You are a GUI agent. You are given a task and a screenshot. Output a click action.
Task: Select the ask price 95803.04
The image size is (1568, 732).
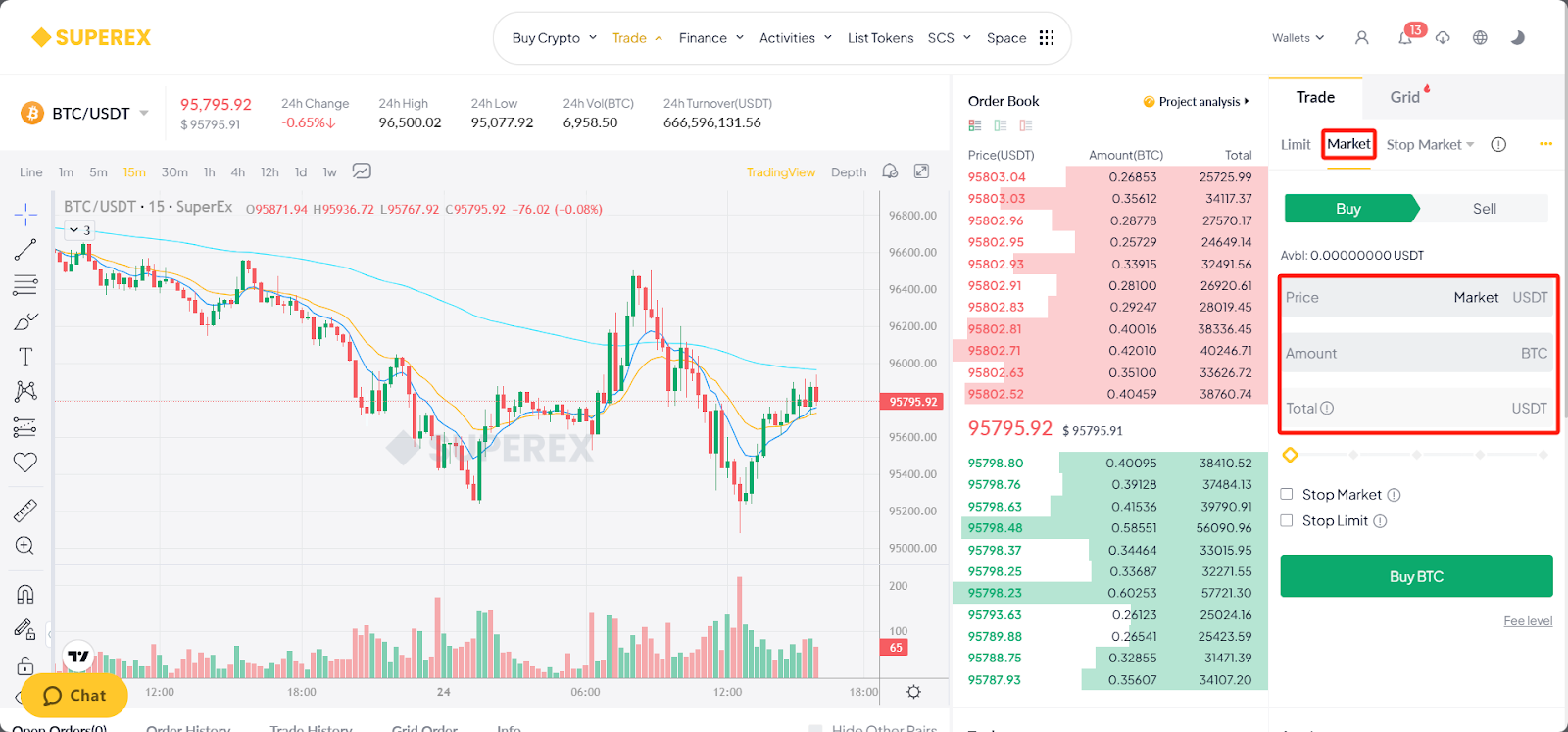(x=997, y=177)
